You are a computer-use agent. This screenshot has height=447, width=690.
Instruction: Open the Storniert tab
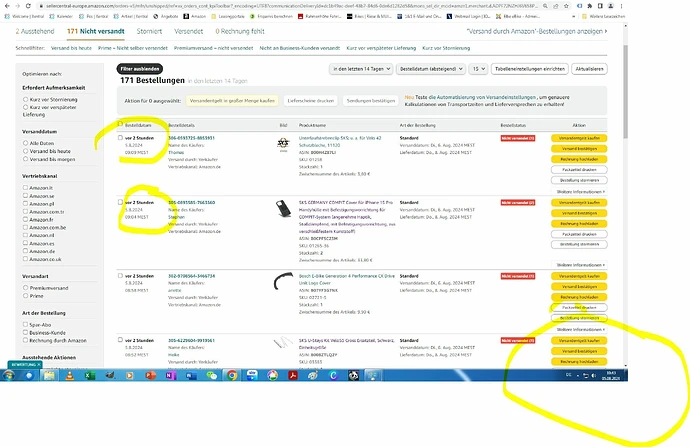(149, 31)
